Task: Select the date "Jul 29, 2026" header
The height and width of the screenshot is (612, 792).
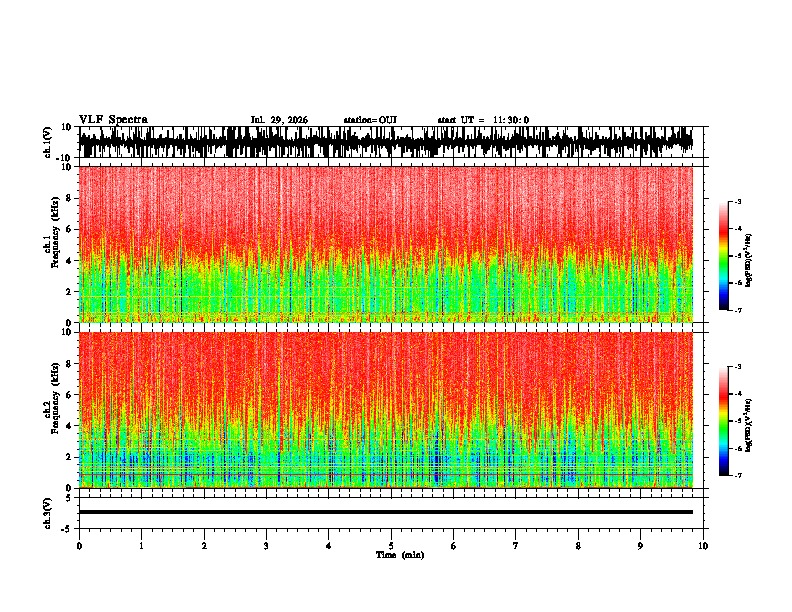Action: (x=279, y=120)
